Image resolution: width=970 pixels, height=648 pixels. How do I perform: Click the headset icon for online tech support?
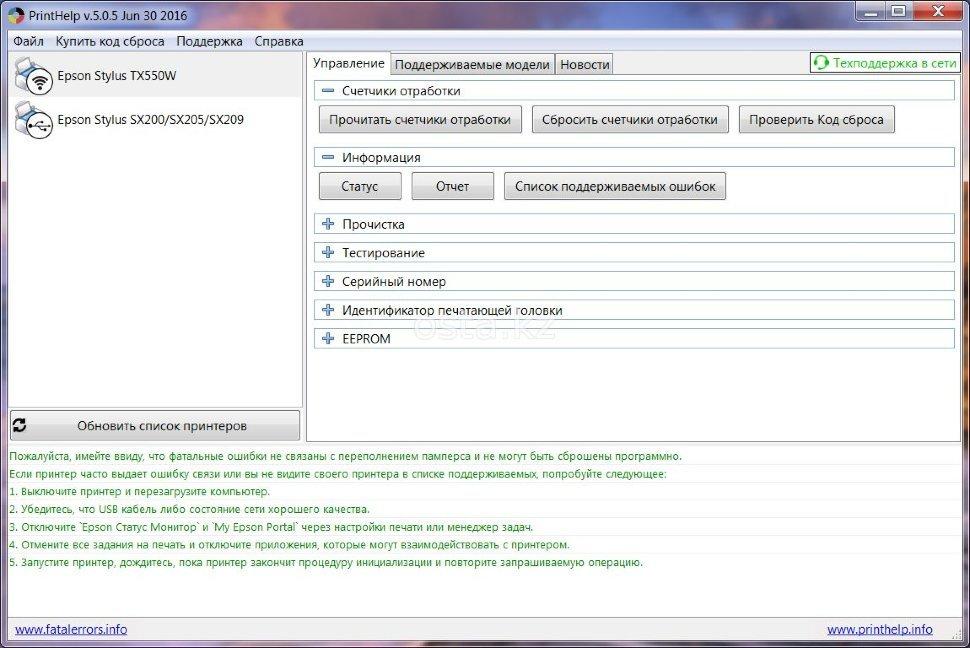point(822,63)
